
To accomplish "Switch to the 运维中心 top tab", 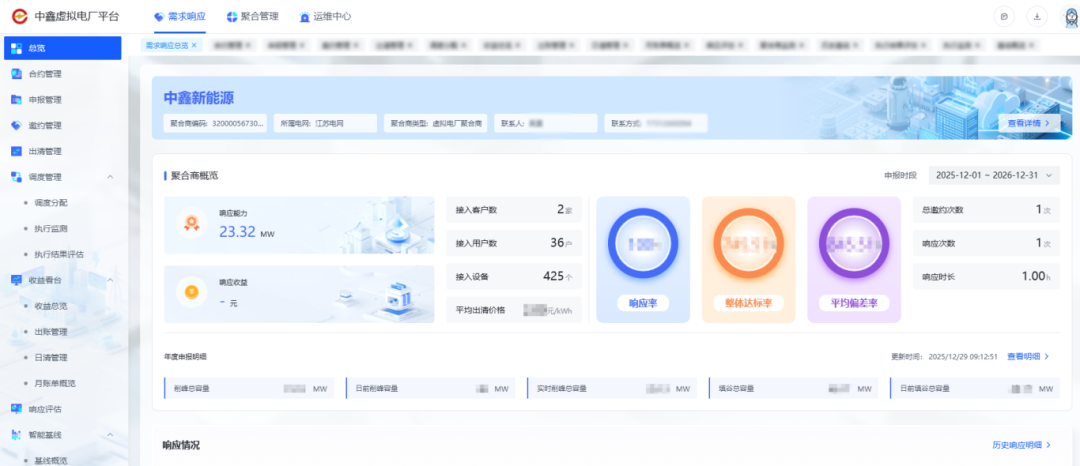I will [x=325, y=17].
